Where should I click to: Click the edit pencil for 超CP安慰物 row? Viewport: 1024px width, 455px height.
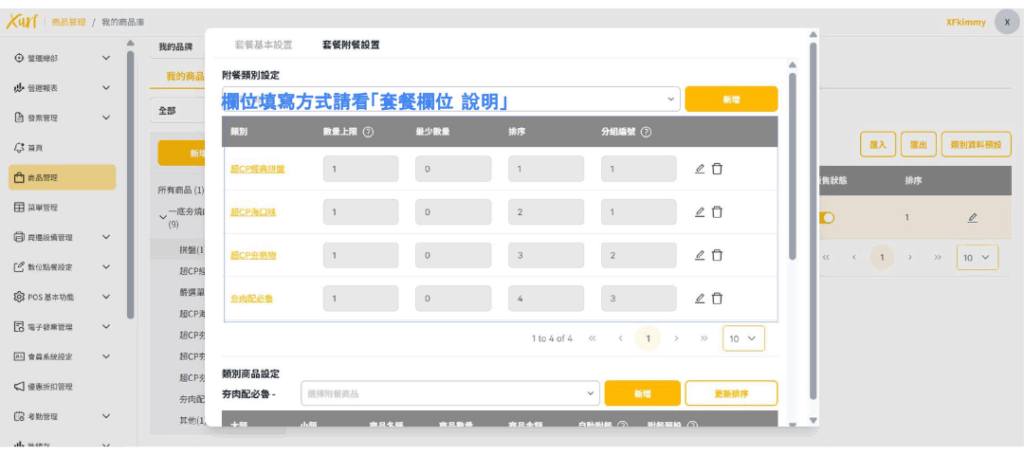click(x=700, y=255)
